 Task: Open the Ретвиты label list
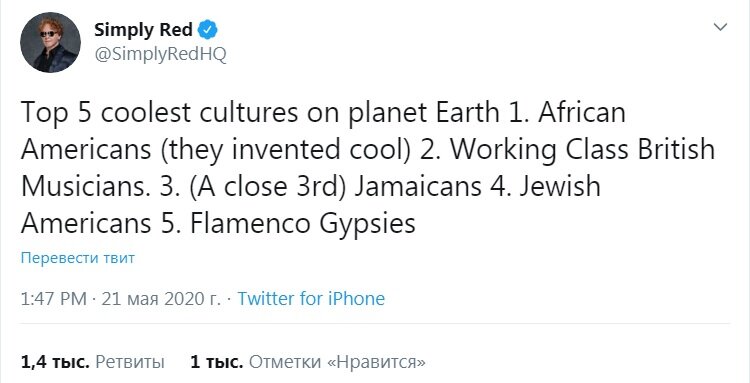click(130, 362)
